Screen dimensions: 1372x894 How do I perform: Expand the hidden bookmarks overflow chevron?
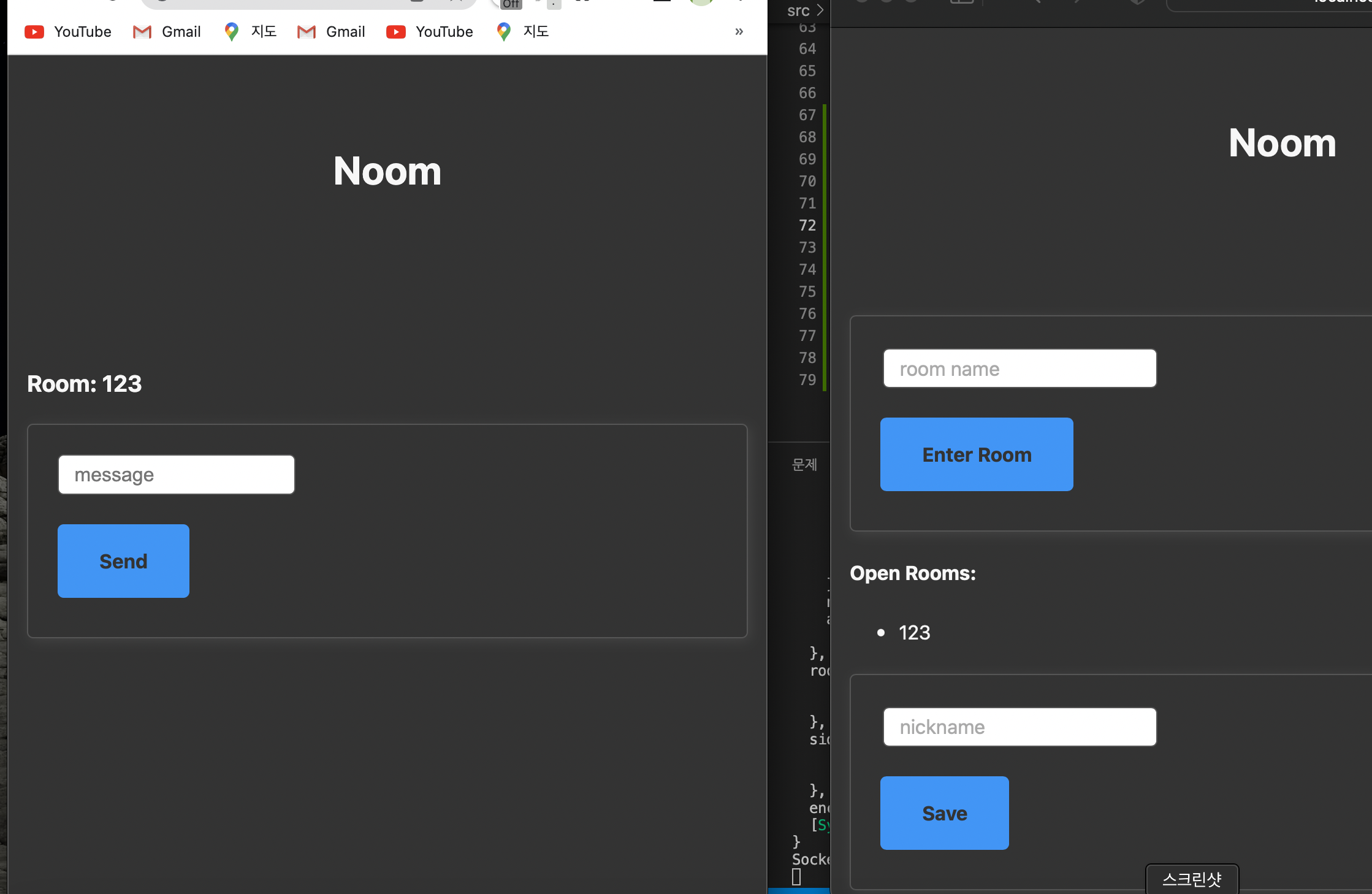click(x=739, y=32)
